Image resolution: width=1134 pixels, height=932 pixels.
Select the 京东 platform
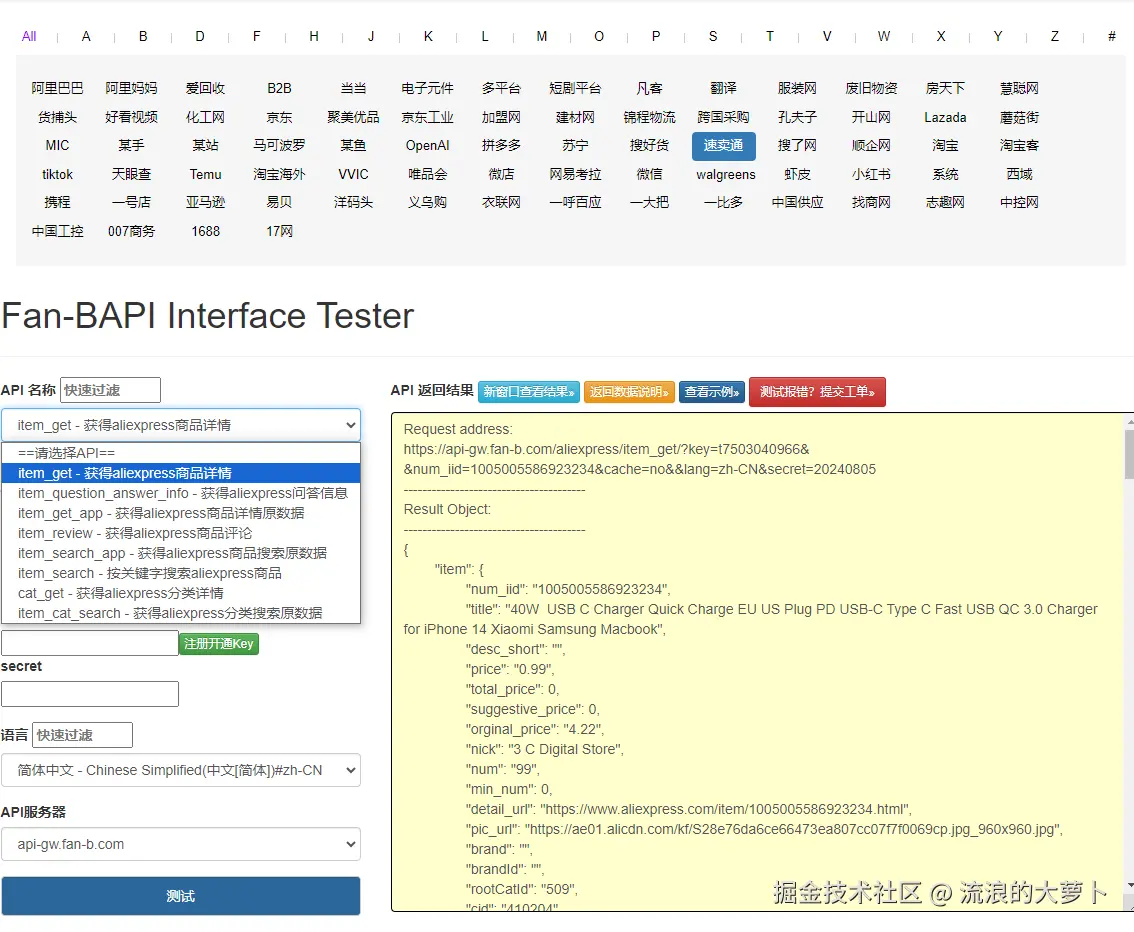(279, 117)
